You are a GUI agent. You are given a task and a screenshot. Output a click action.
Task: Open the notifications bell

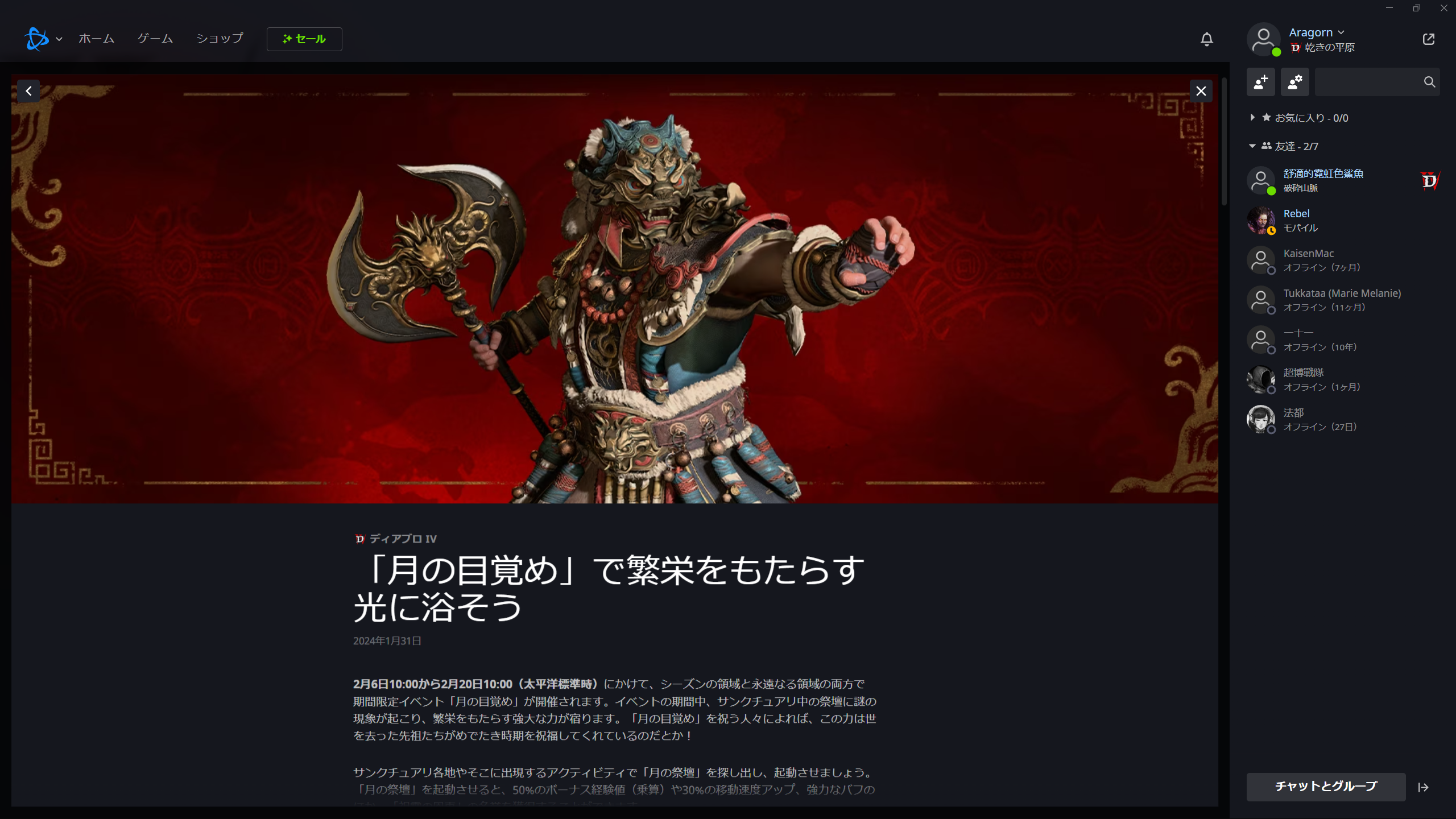coord(1206,39)
